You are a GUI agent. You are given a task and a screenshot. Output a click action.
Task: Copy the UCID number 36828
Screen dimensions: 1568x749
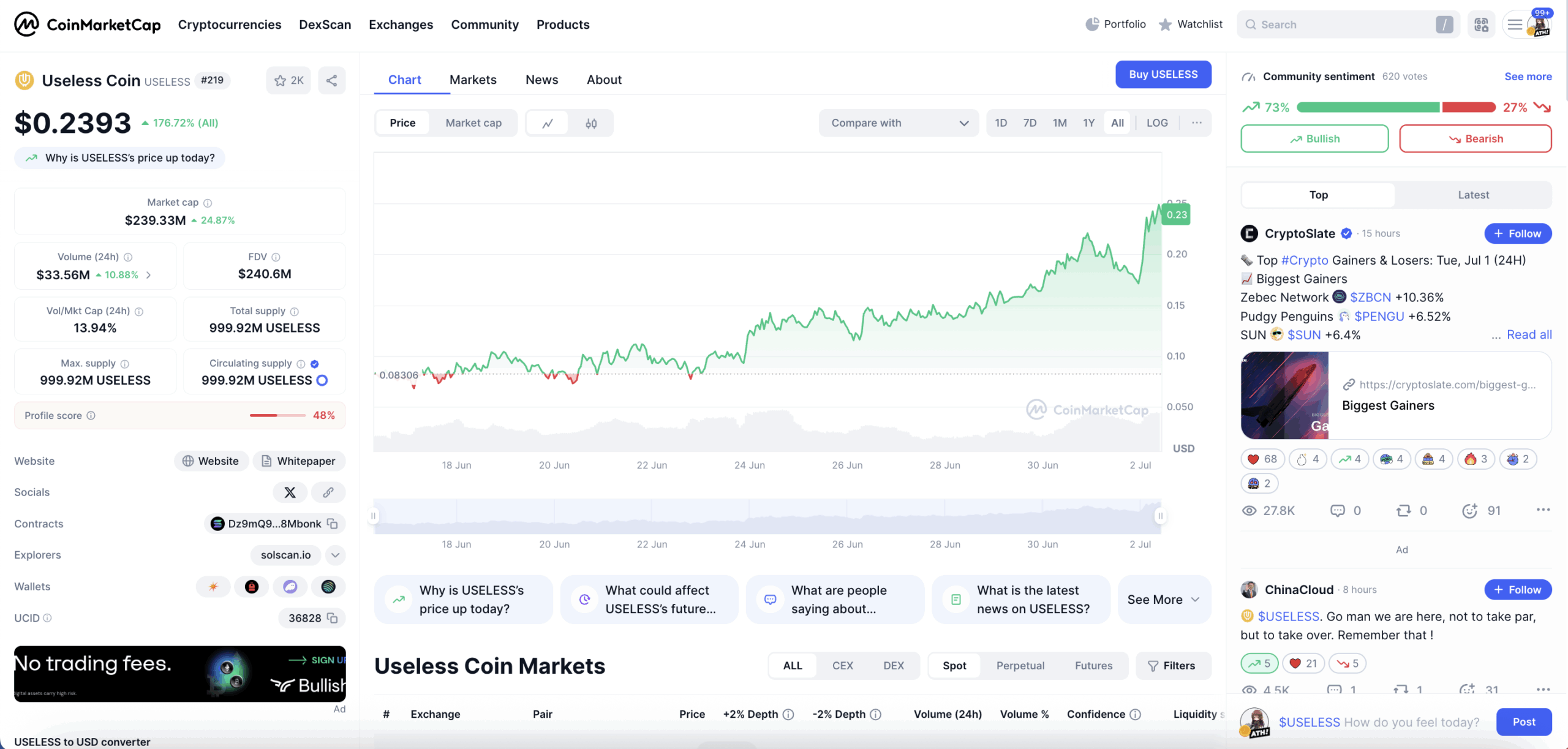click(333, 618)
